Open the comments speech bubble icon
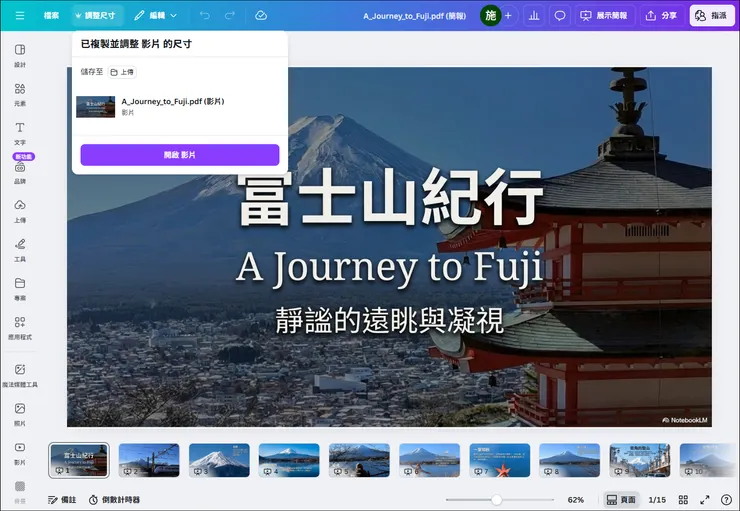The width and height of the screenshot is (740, 511). pyautogui.click(x=560, y=16)
